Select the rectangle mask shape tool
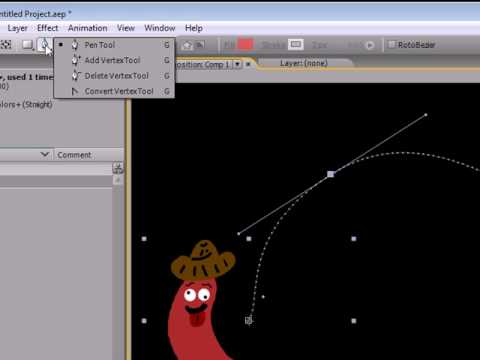Screen dimensions: 480x360 click(28, 45)
